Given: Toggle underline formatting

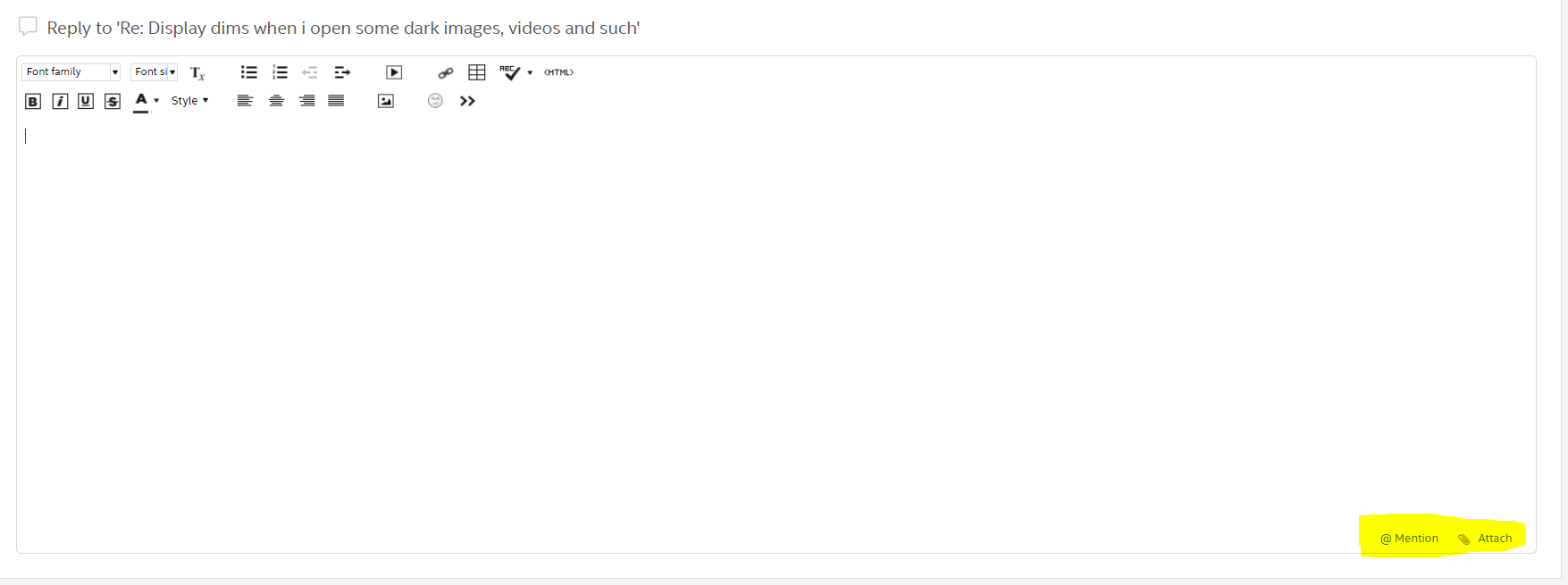Looking at the screenshot, I should click(x=86, y=101).
